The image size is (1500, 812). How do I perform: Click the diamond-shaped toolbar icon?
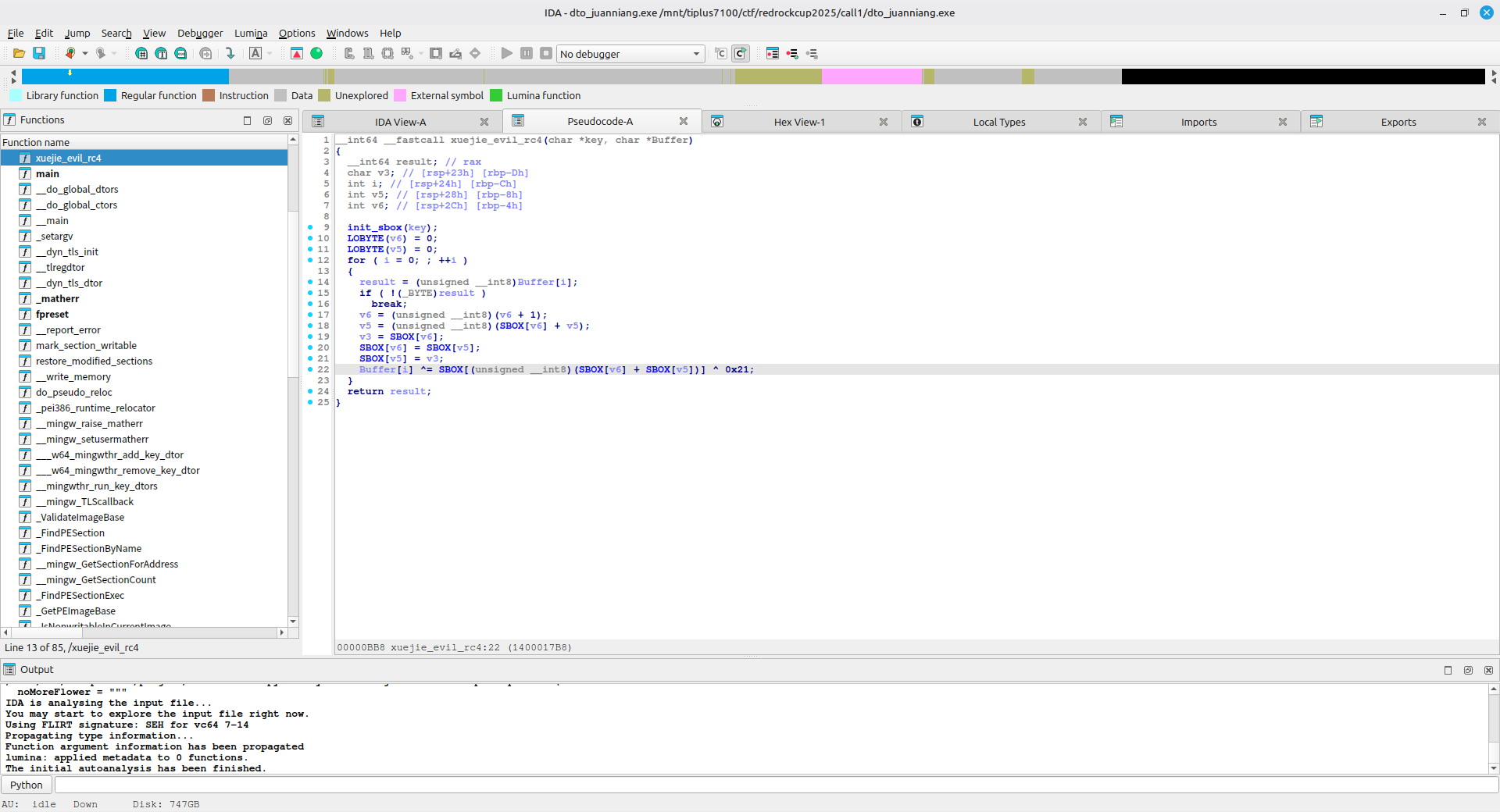[x=475, y=53]
